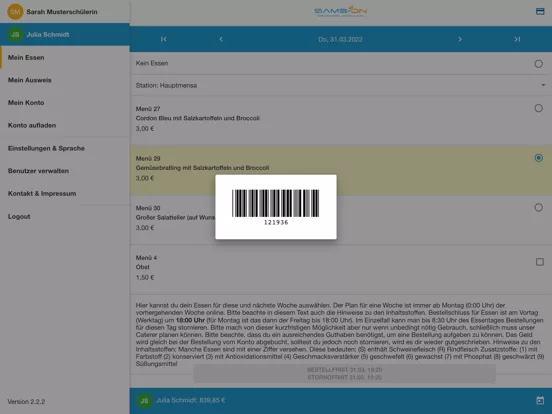Click barcode number 121936
Viewport: 552px width, 414px height.
(276, 222)
